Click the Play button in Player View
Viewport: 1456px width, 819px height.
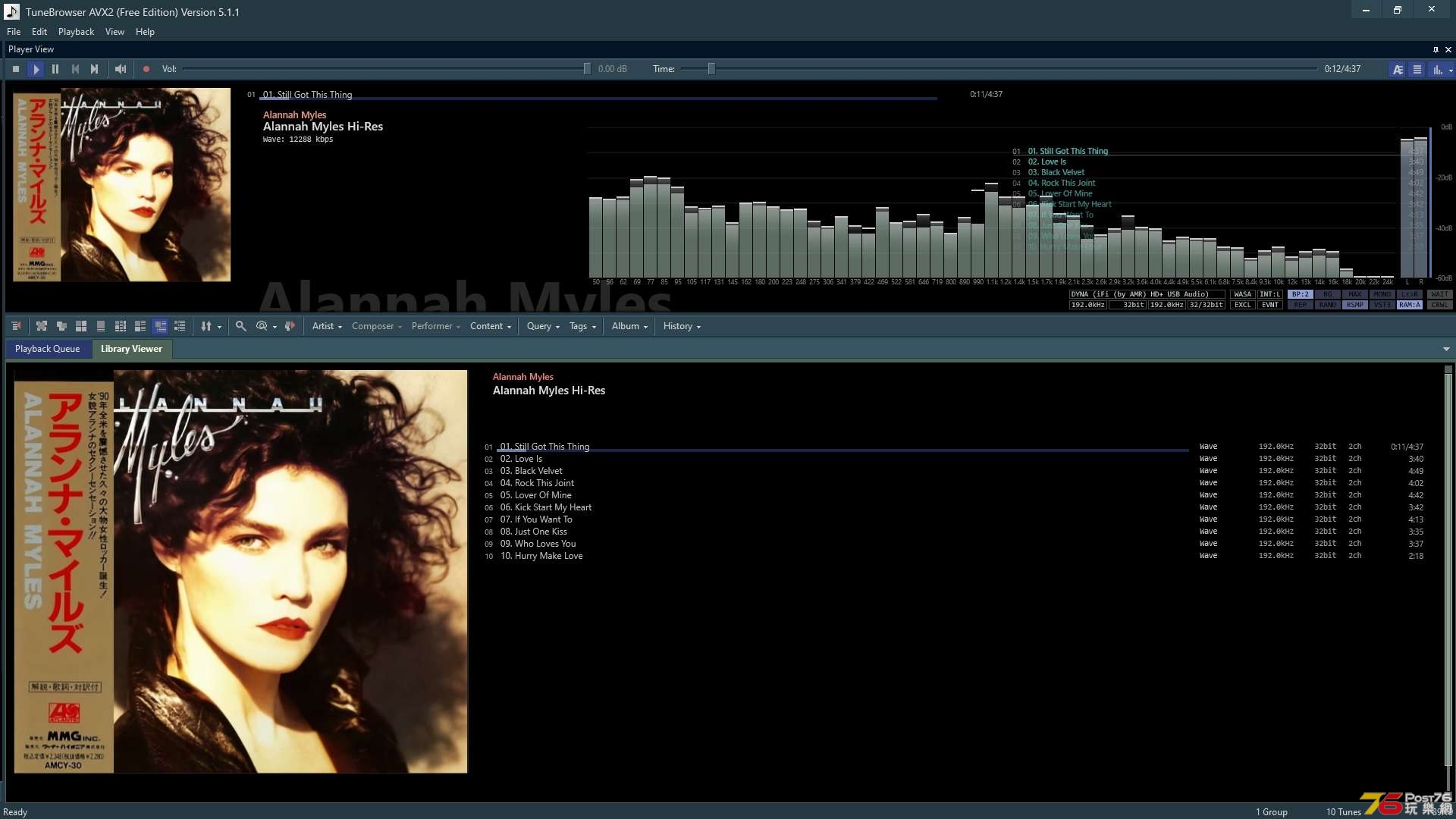pos(36,69)
